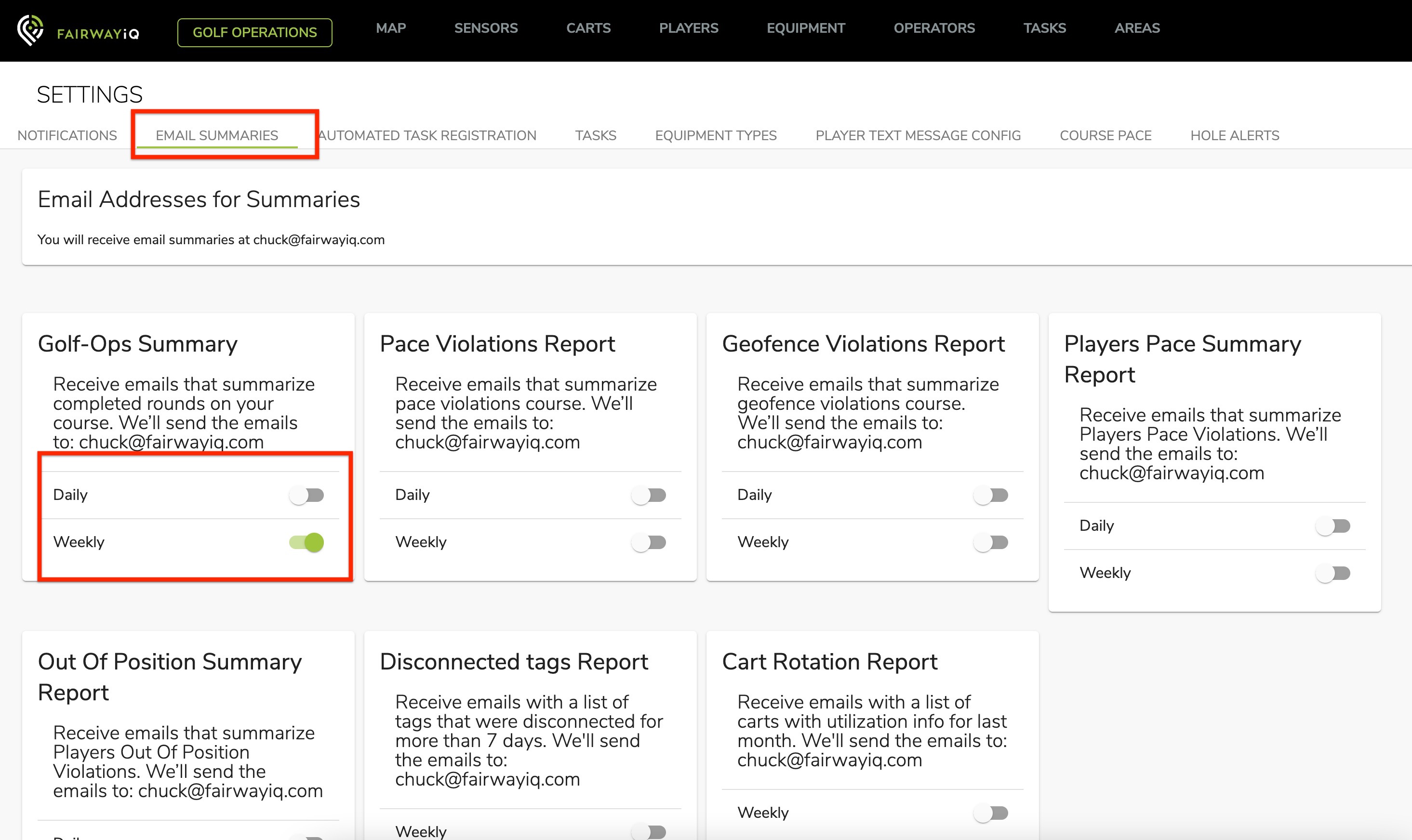Enable Weekly Cart Rotation Report
The image size is (1412, 840).
click(990, 813)
